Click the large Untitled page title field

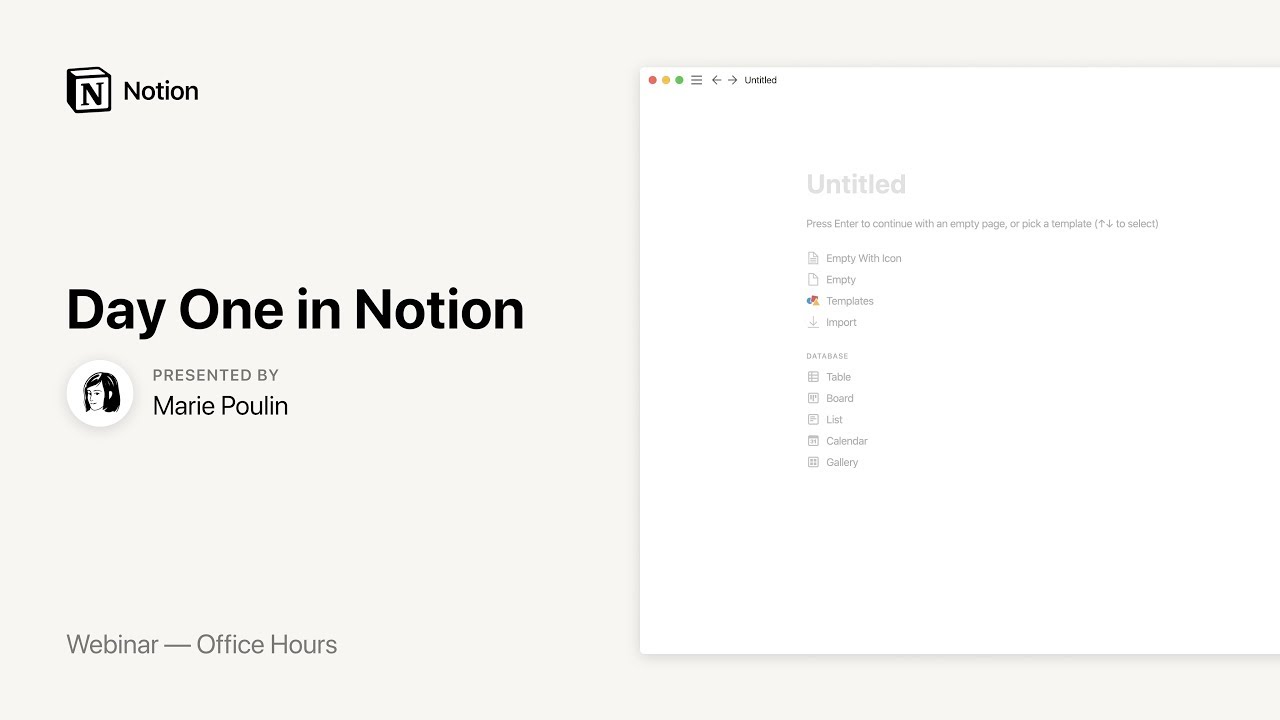point(856,184)
